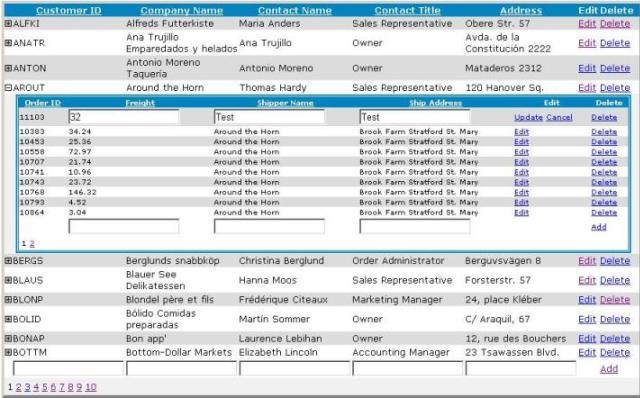
Task: Edit order 10741
Action: (x=521, y=172)
